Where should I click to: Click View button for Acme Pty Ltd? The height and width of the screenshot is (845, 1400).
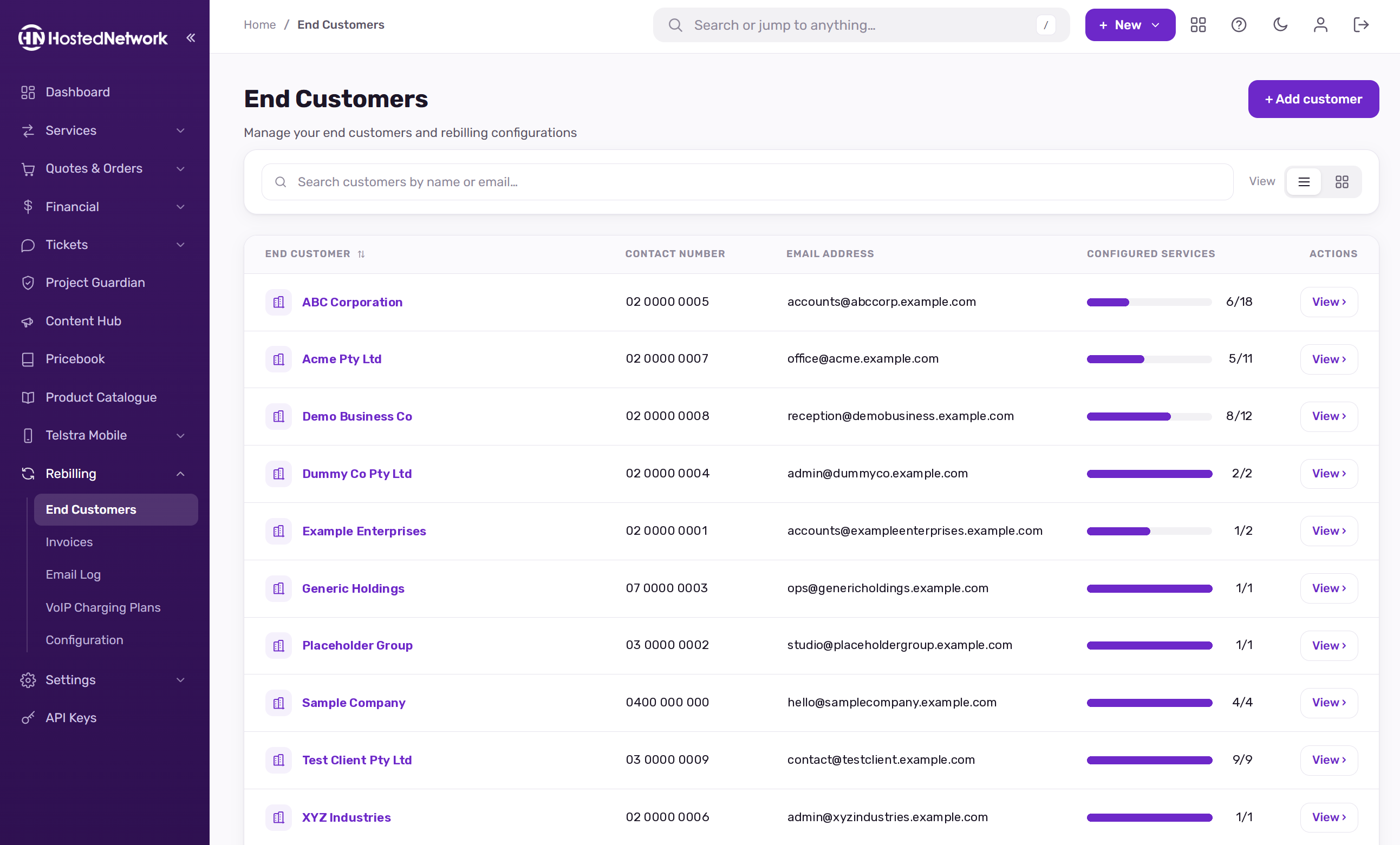point(1329,359)
